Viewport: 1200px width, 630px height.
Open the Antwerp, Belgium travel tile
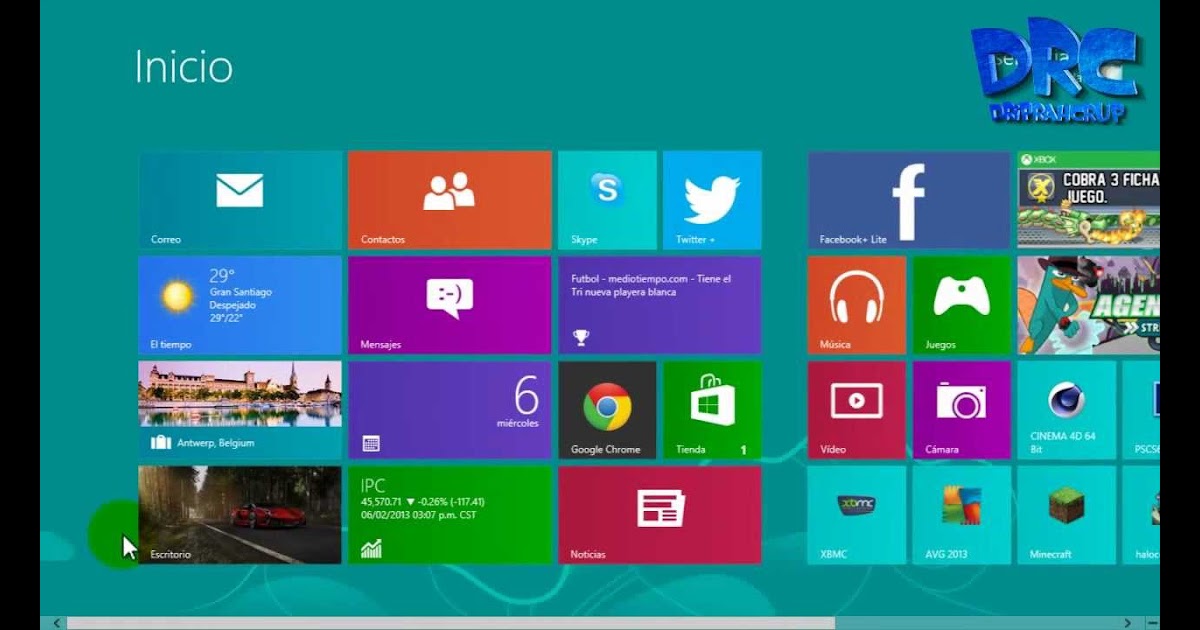coord(240,410)
